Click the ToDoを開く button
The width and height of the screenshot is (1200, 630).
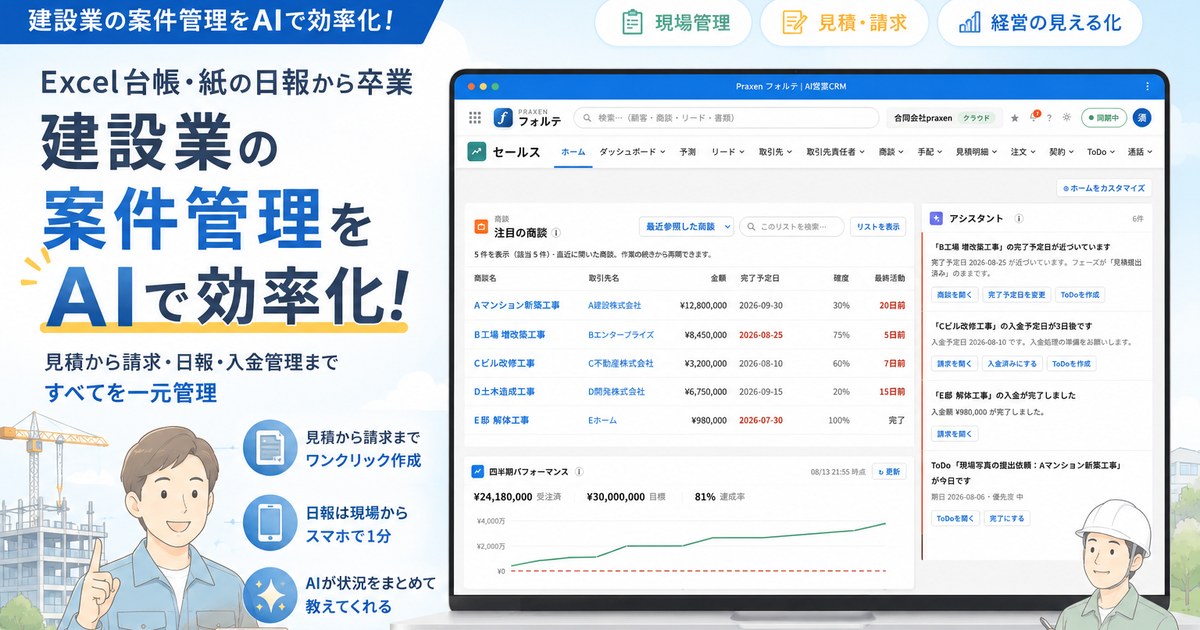955,518
